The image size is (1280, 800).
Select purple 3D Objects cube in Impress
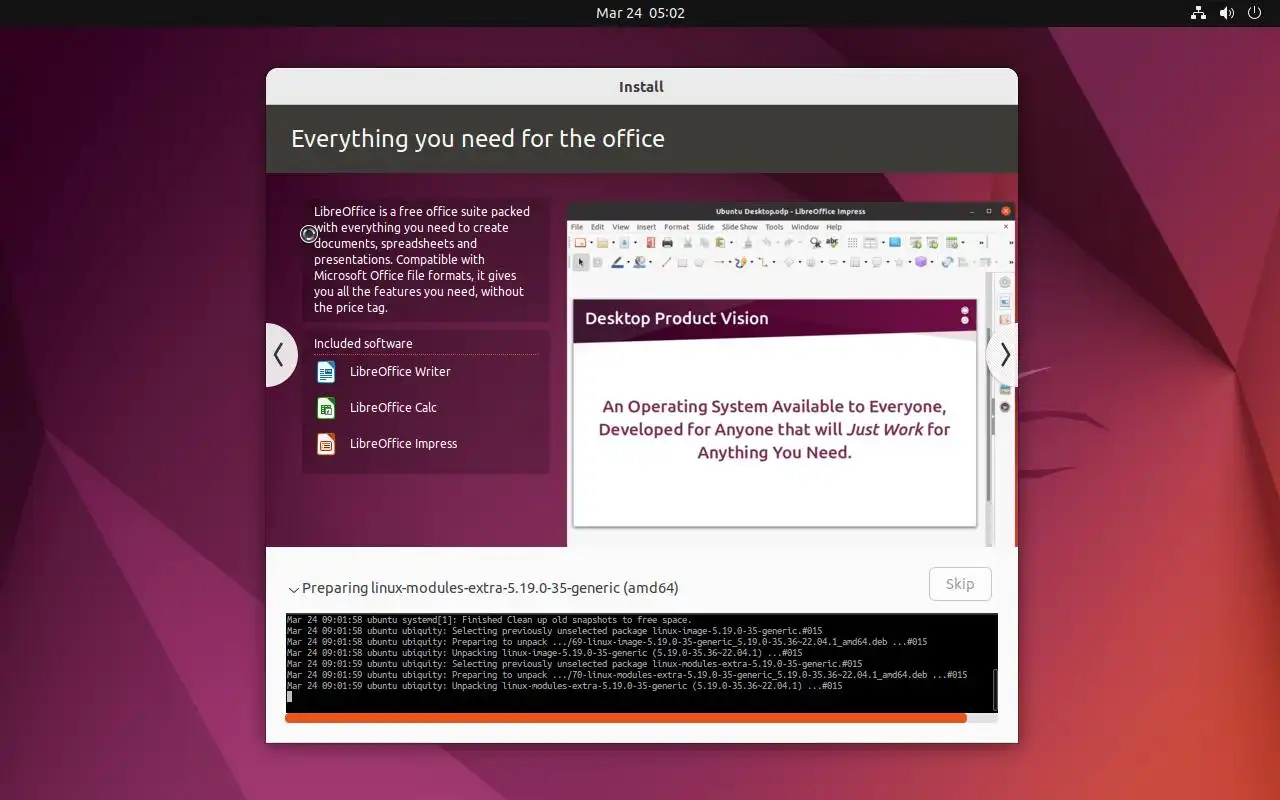coord(921,263)
